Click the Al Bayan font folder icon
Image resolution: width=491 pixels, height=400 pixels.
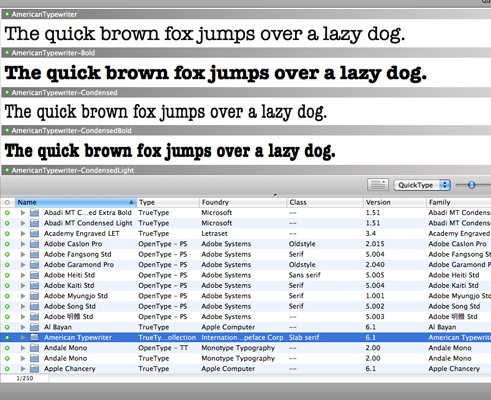click(x=35, y=327)
